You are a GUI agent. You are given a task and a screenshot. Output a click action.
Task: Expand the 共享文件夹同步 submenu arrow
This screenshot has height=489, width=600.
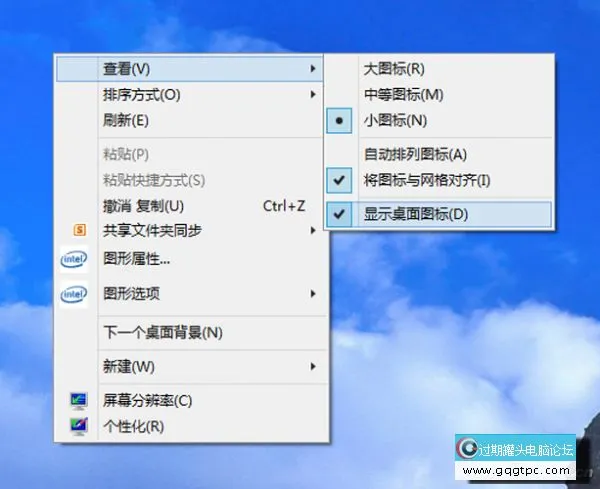tap(313, 230)
